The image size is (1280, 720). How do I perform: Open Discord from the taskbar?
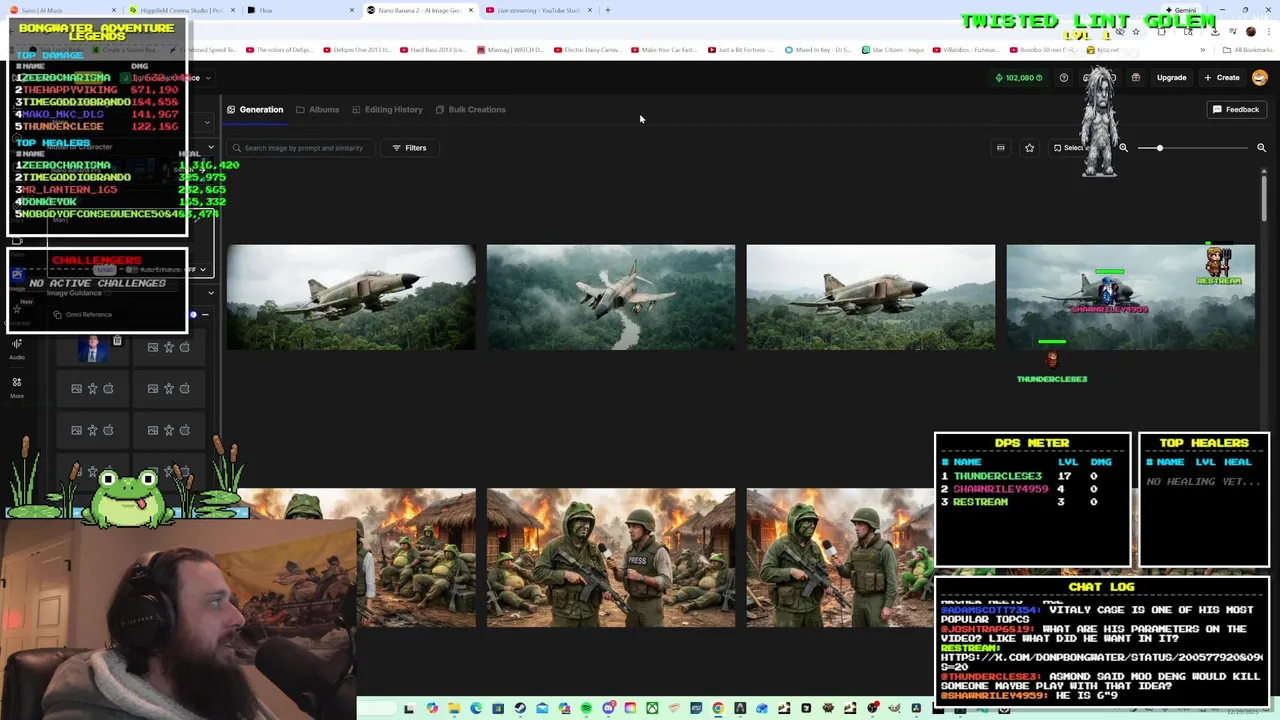point(608,709)
